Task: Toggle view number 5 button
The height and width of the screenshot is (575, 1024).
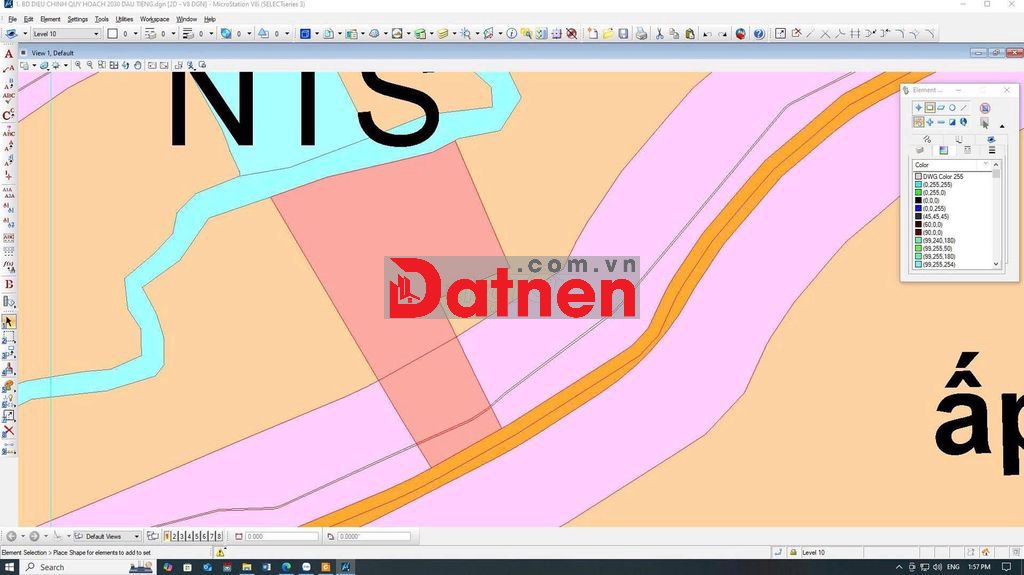Action: [x=197, y=537]
